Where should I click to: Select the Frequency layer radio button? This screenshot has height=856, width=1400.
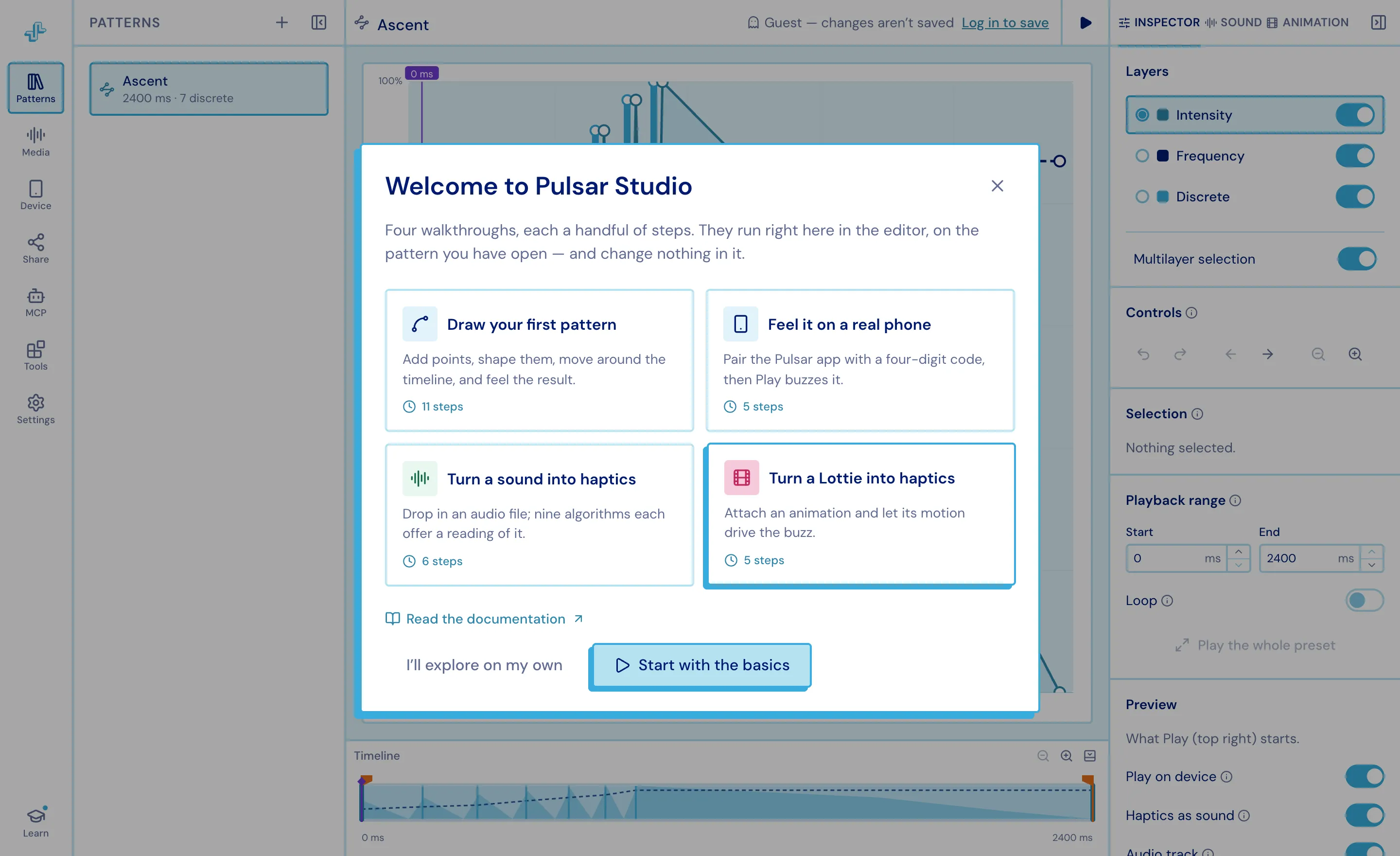(x=1142, y=156)
